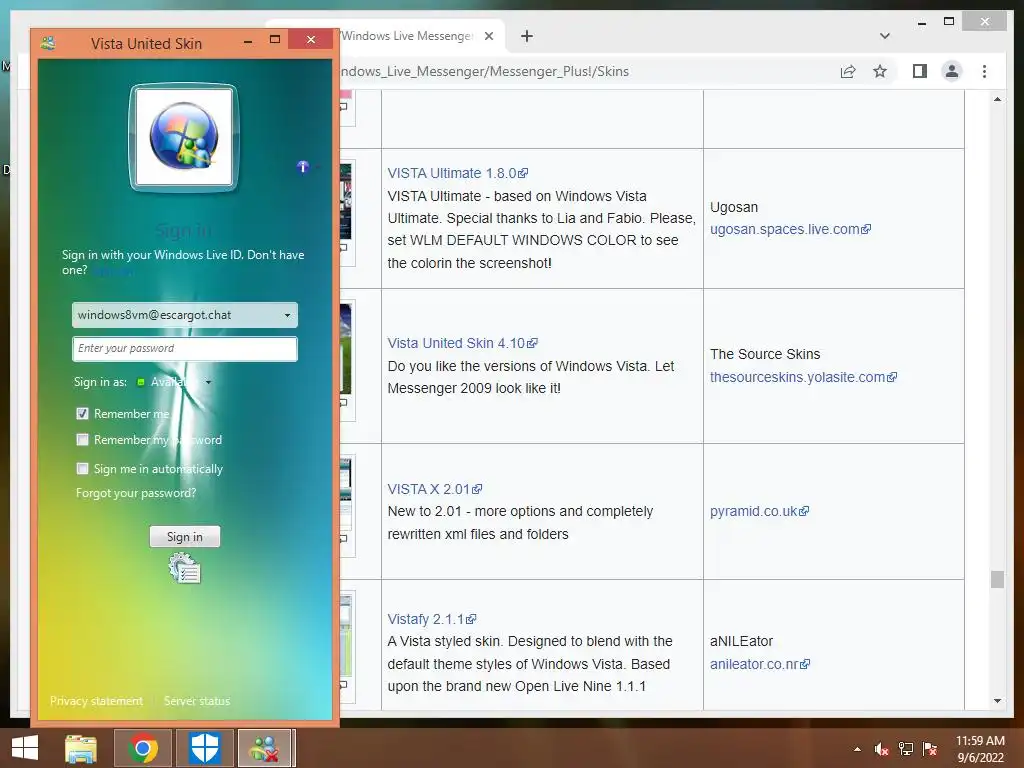Open Windows Defender shield taskbar icon
Viewport: 1024px width, 768px height.
click(204, 748)
